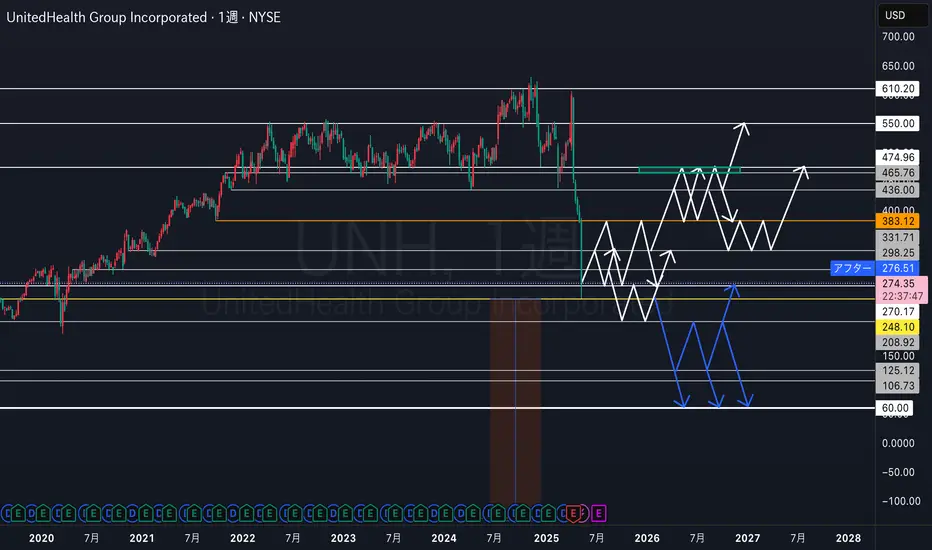Click the red earnings E marker
This screenshot has height=550, width=932.
(x=574, y=513)
